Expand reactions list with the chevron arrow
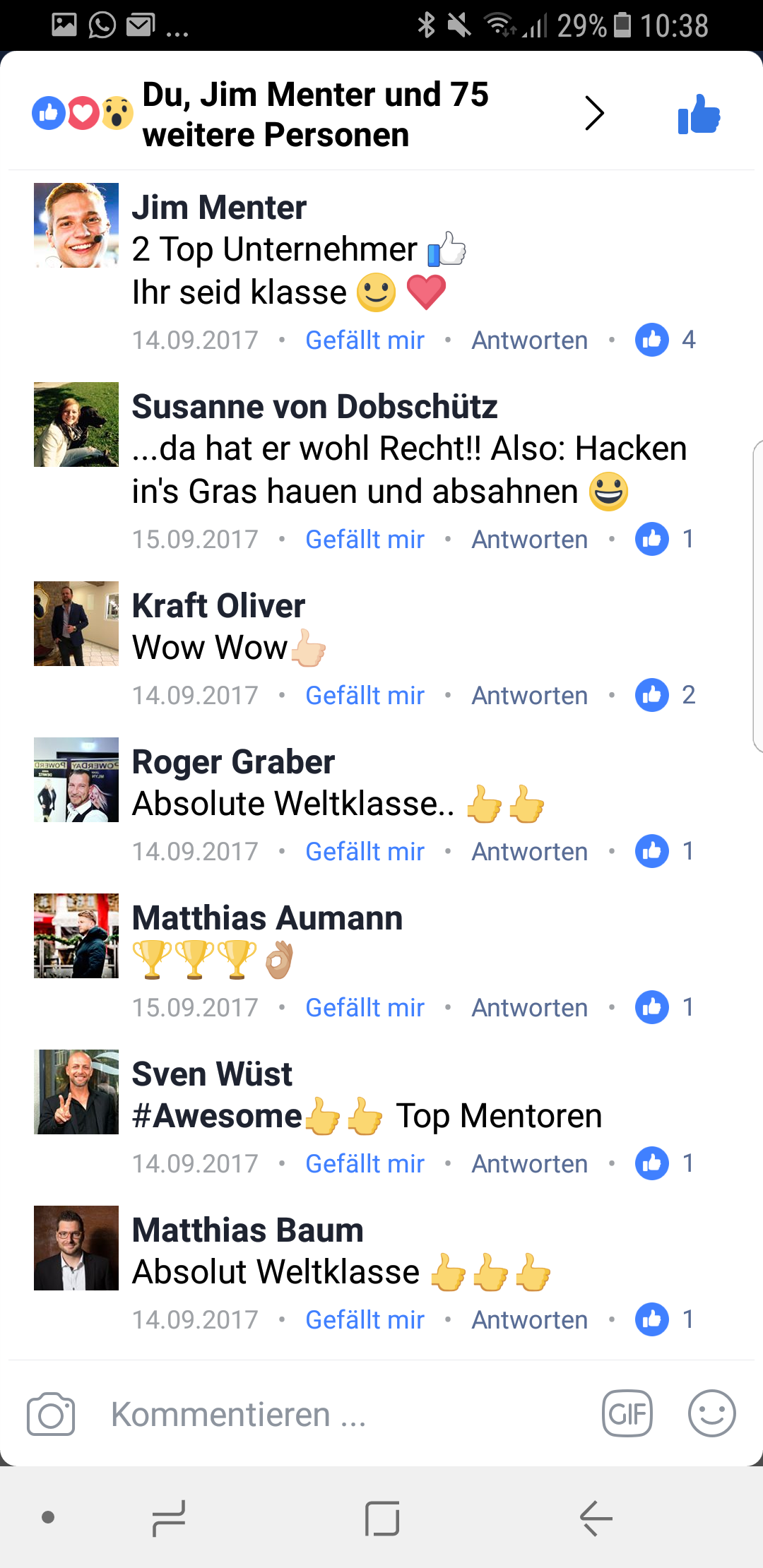This screenshot has height=1568, width=763. (x=595, y=114)
